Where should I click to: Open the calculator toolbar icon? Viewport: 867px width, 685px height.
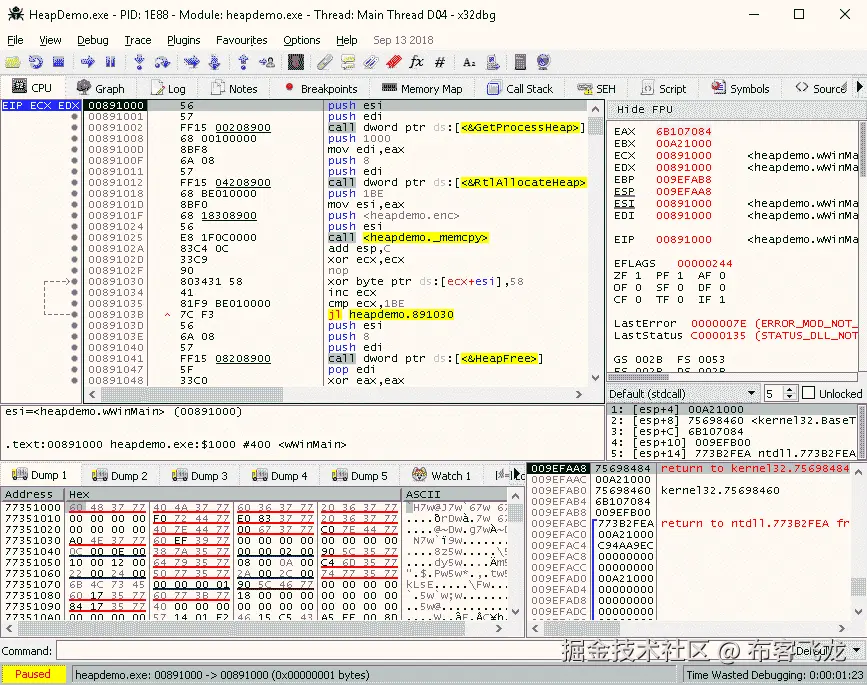[518, 62]
